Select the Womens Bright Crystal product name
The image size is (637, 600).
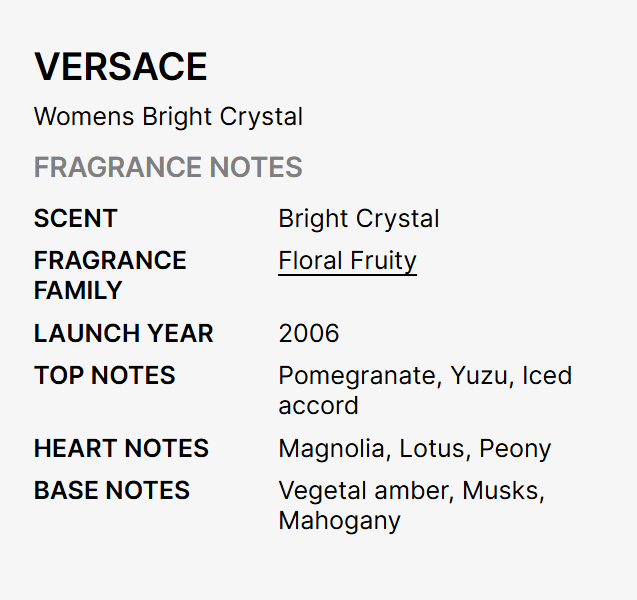(168, 116)
